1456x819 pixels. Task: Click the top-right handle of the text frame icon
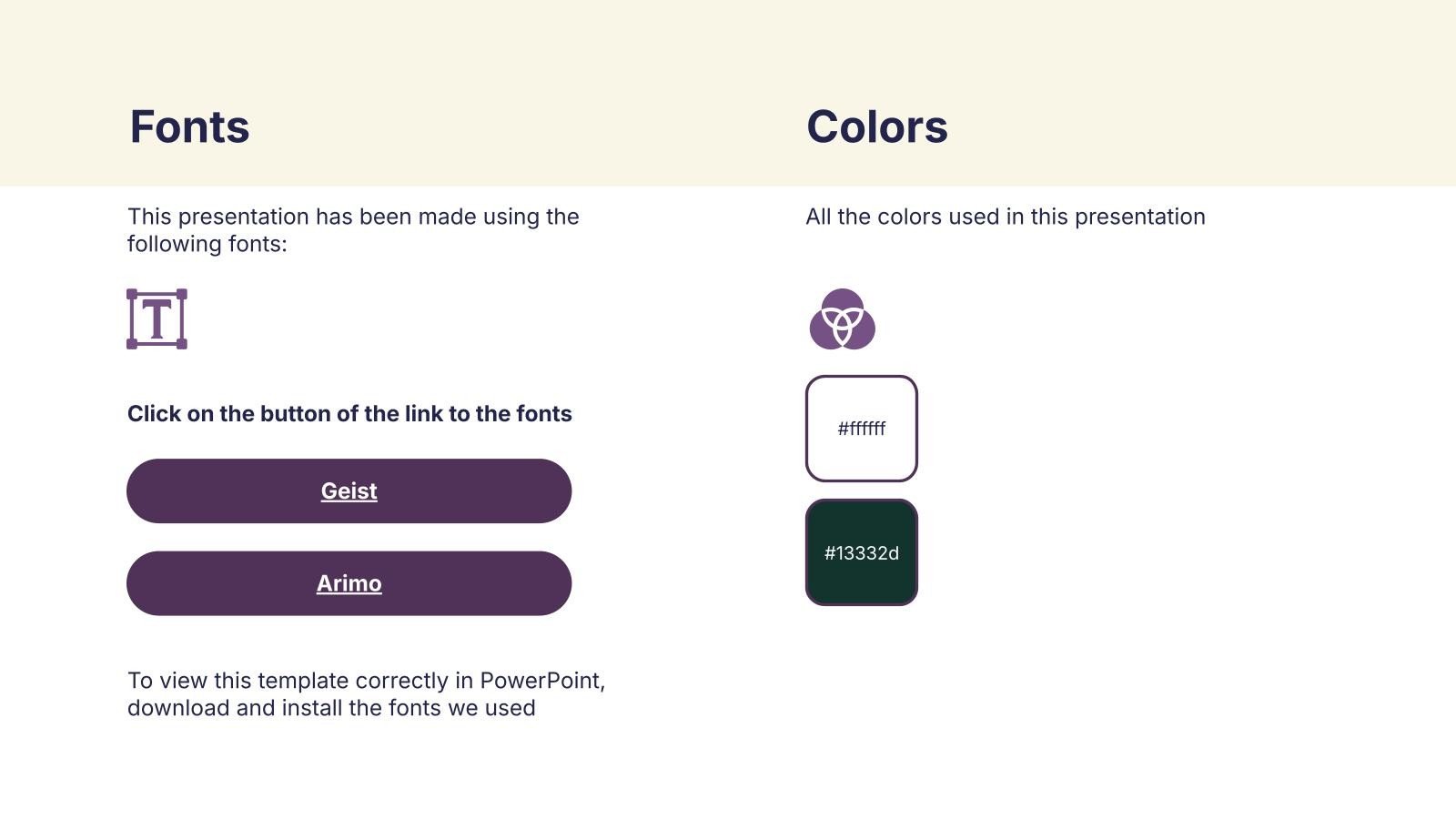182,294
